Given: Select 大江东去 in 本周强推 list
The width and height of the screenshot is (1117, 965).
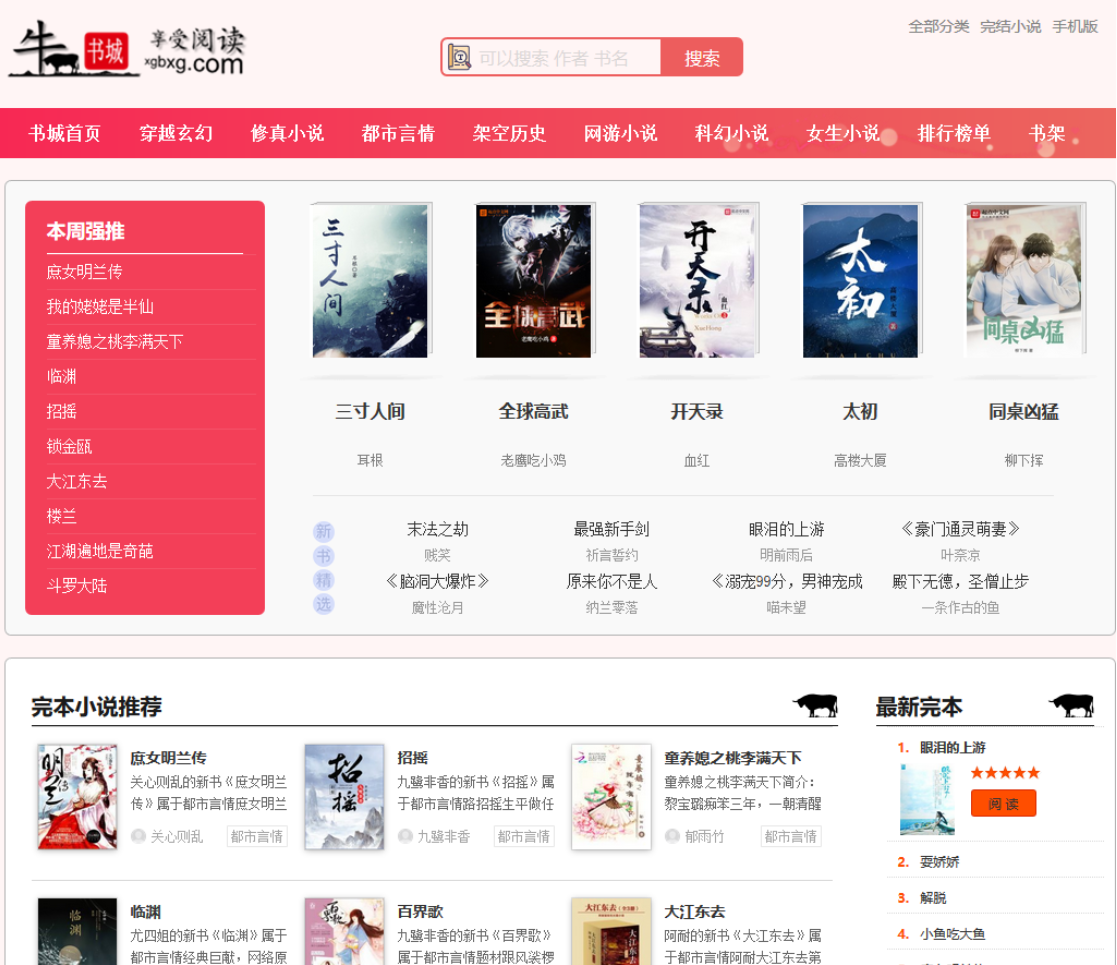Looking at the screenshot, I should tap(76, 481).
